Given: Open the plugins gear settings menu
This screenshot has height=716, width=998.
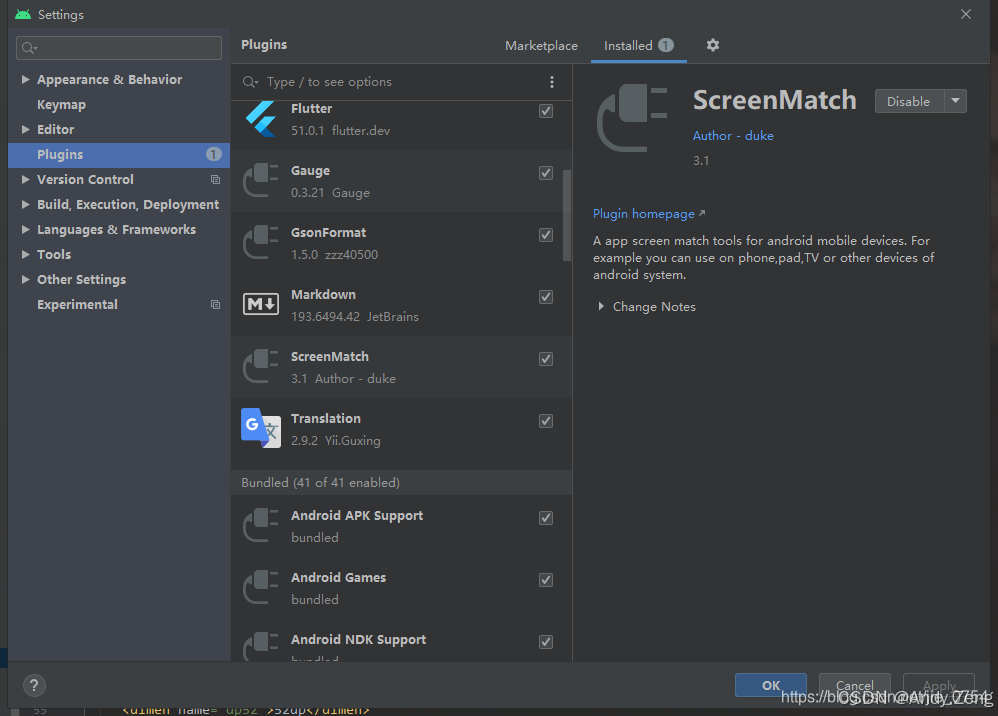Looking at the screenshot, I should click(712, 45).
